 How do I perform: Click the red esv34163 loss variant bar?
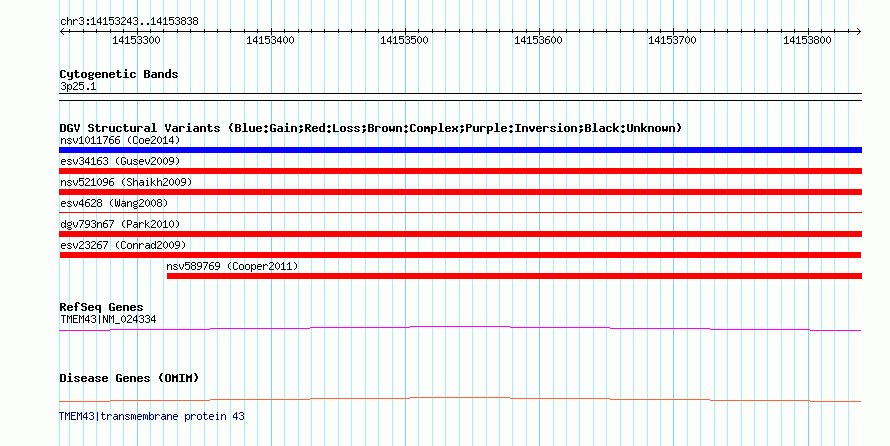(460, 171)
